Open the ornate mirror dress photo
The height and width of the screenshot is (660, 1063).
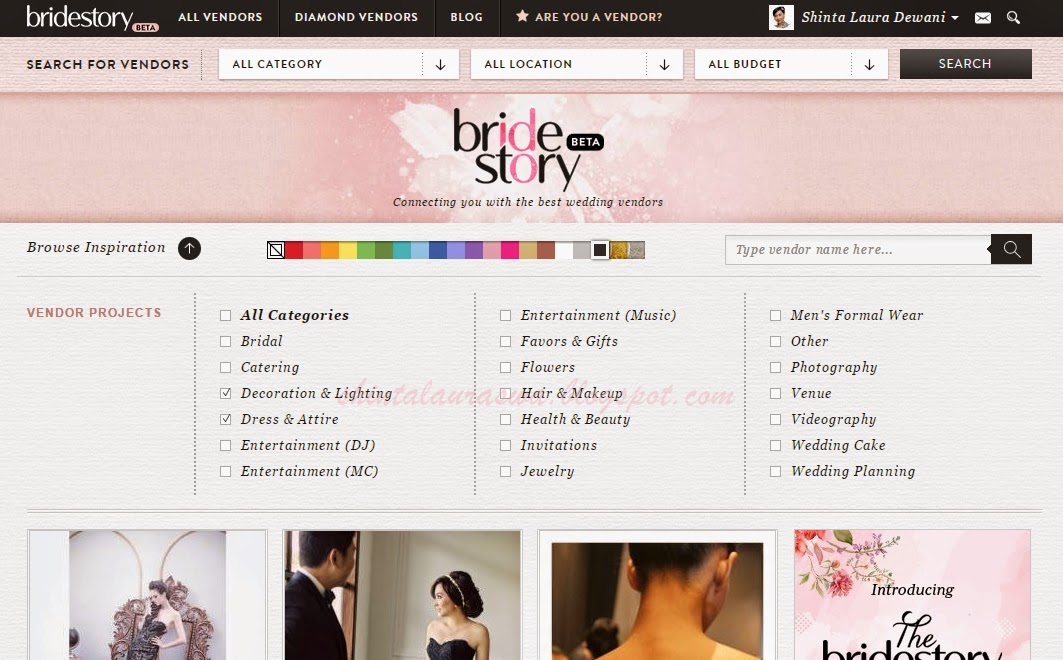pyautogui.click(x=147, y=595)
